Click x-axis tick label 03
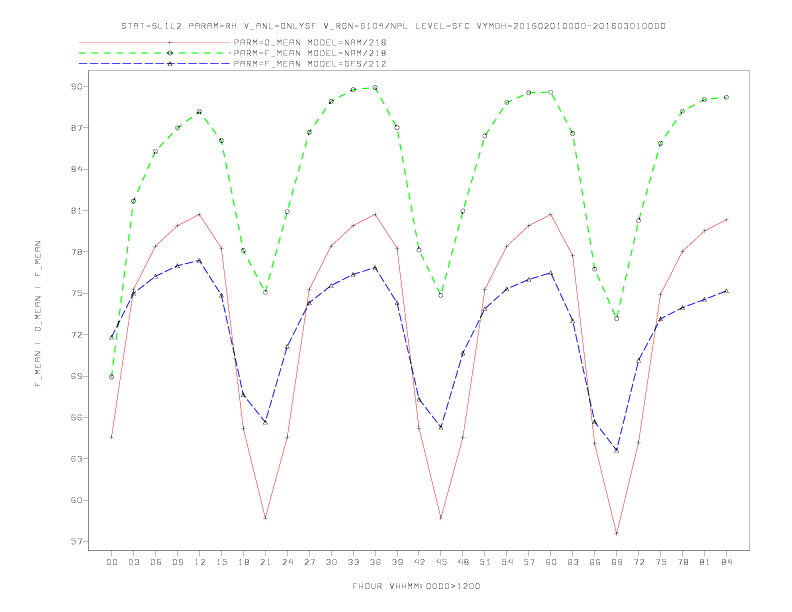 [x=133, y=562]
